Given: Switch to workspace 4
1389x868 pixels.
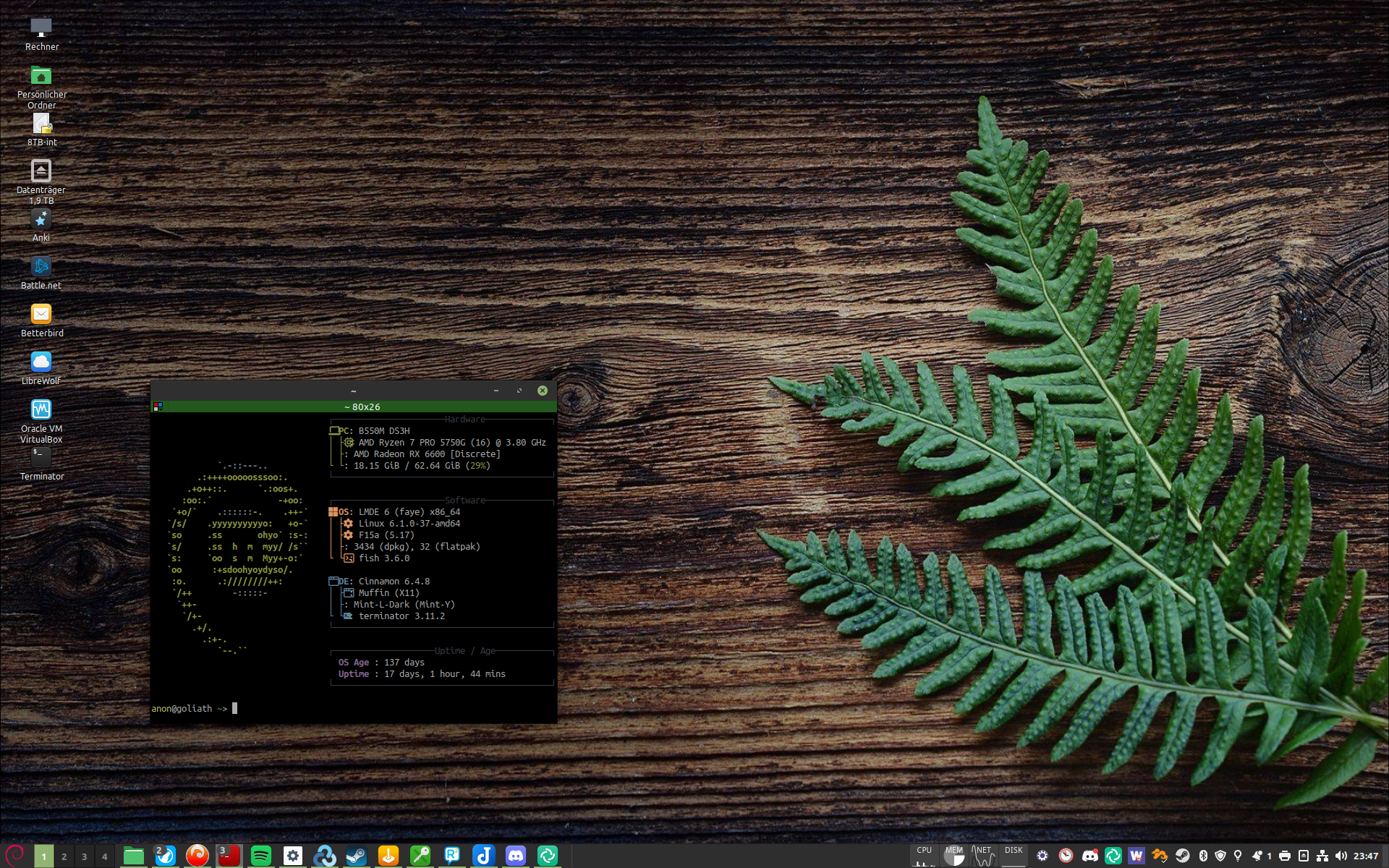Looking at the screenshot, I should (105, 856).
